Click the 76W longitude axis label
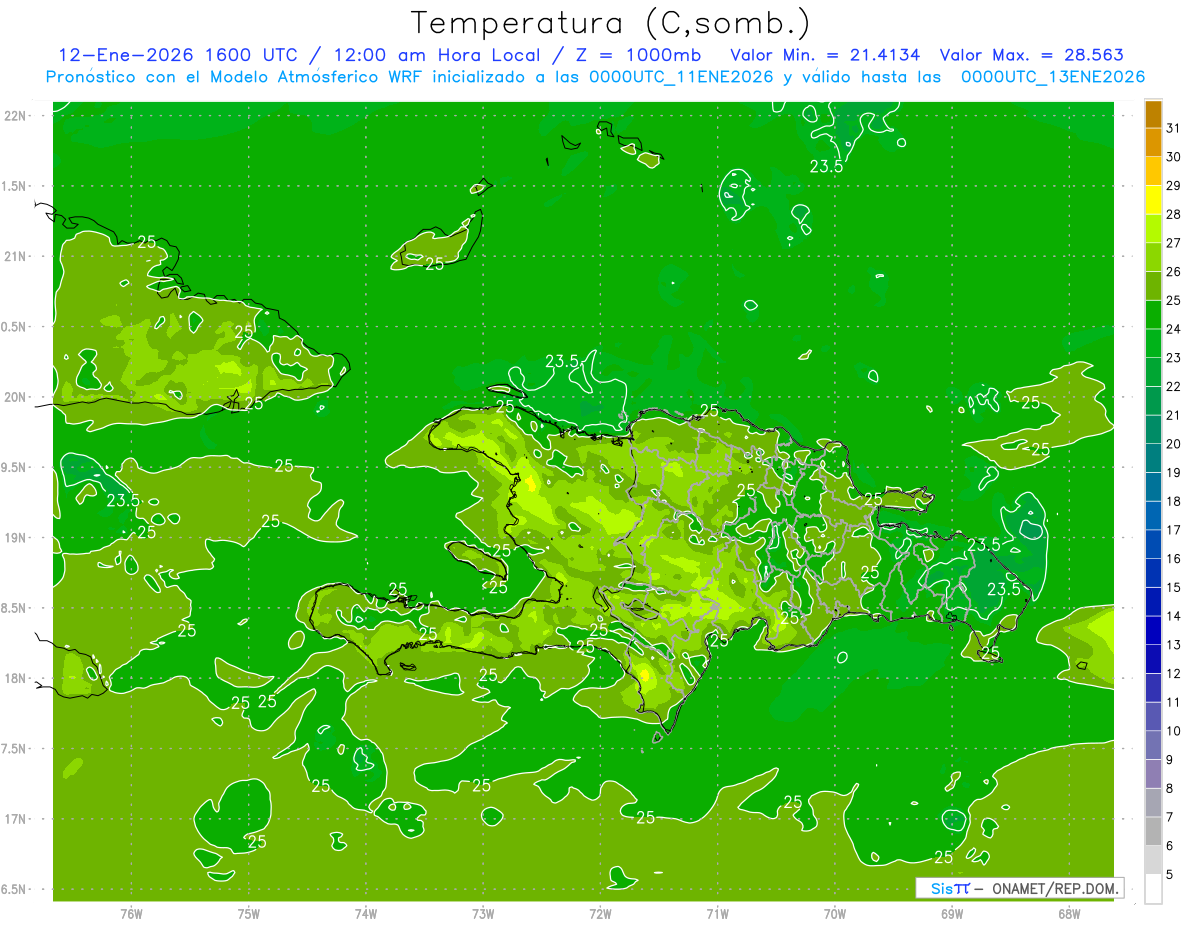 pyautogui.click(x=131, y=914)
